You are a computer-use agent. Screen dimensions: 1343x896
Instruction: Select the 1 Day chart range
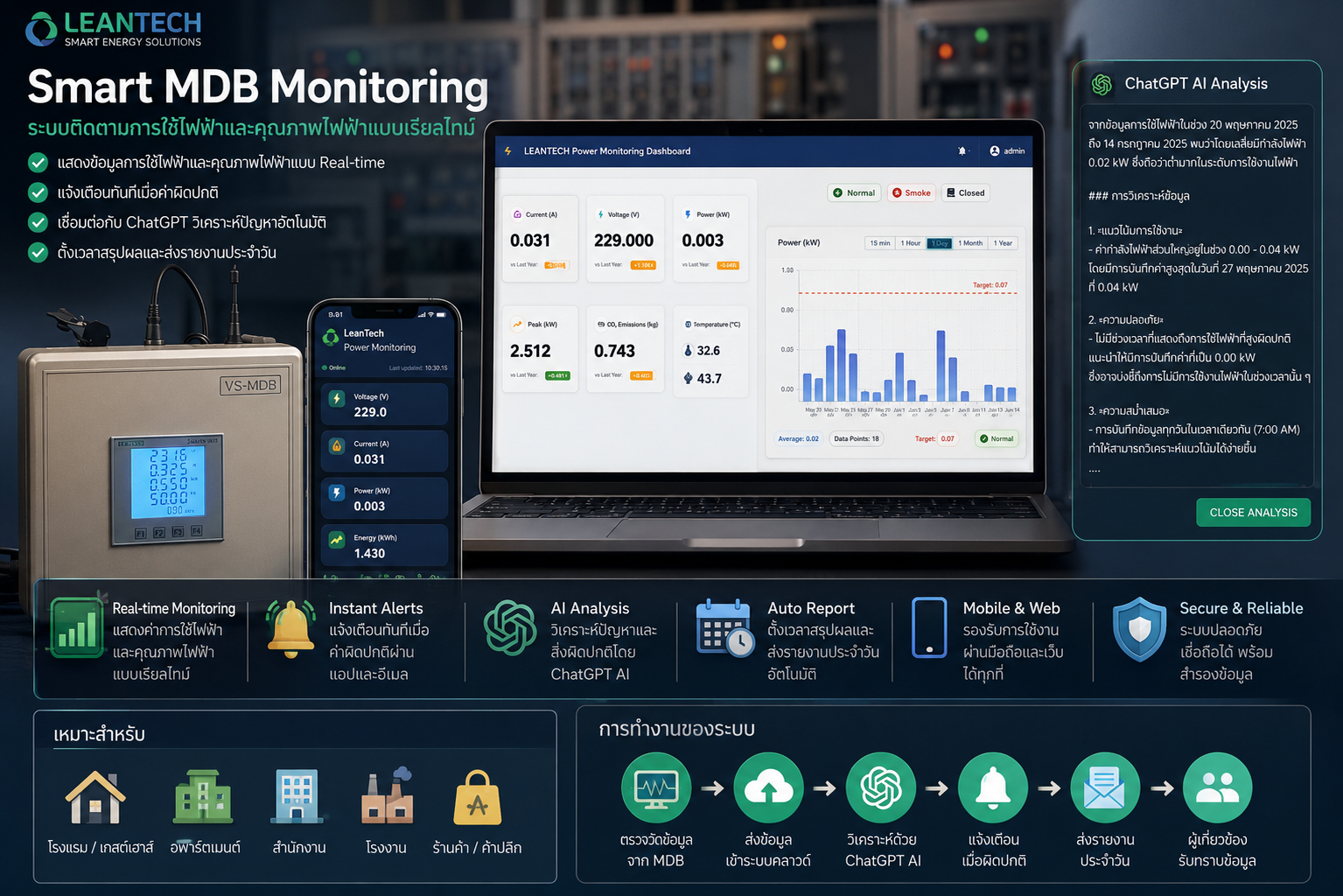coord(940,243)
